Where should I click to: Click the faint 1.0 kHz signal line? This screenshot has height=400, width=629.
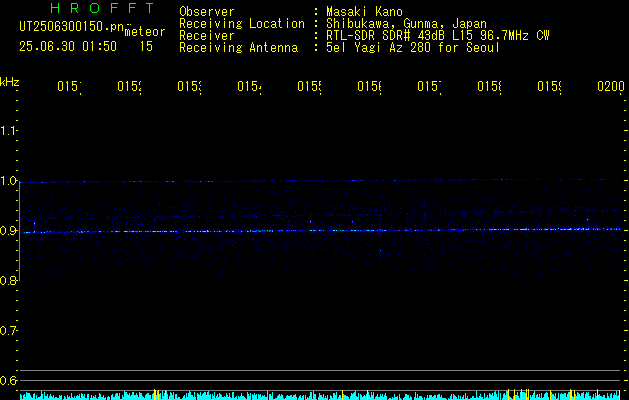[x=320, y=181]
